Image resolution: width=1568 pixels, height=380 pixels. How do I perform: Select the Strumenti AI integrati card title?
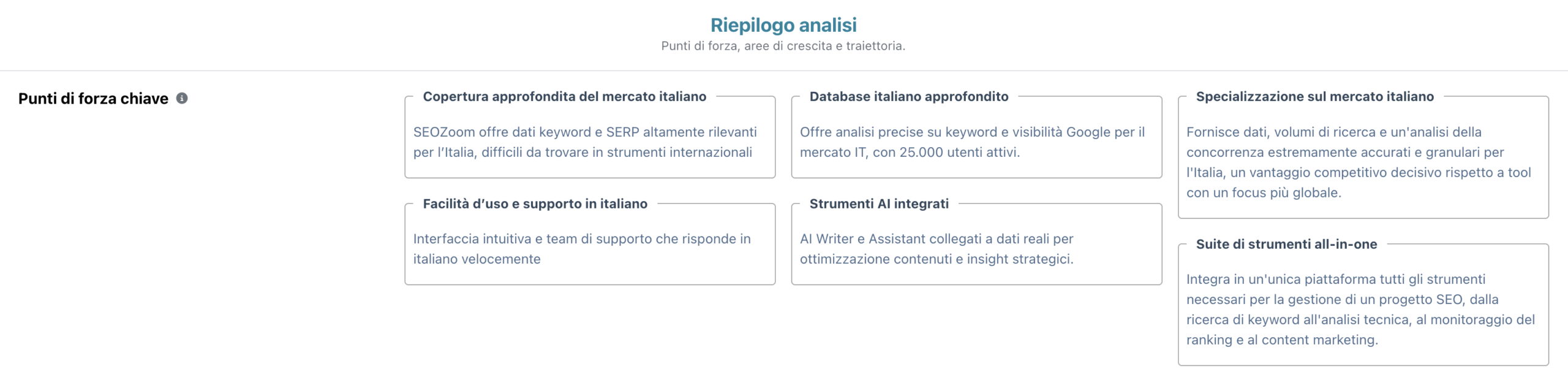878,203
